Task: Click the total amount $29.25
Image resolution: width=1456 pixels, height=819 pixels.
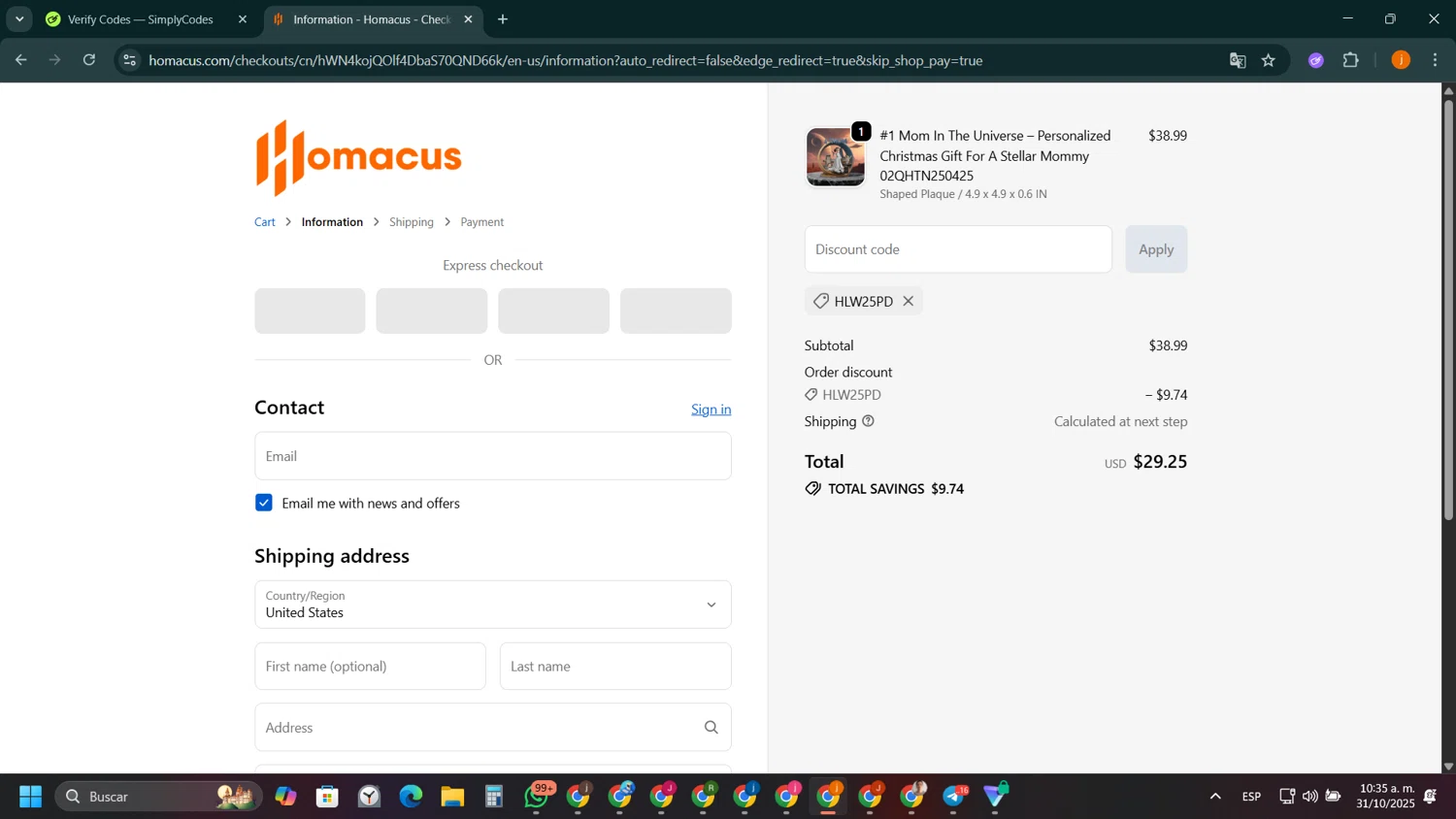Action: coord(1160,462)
